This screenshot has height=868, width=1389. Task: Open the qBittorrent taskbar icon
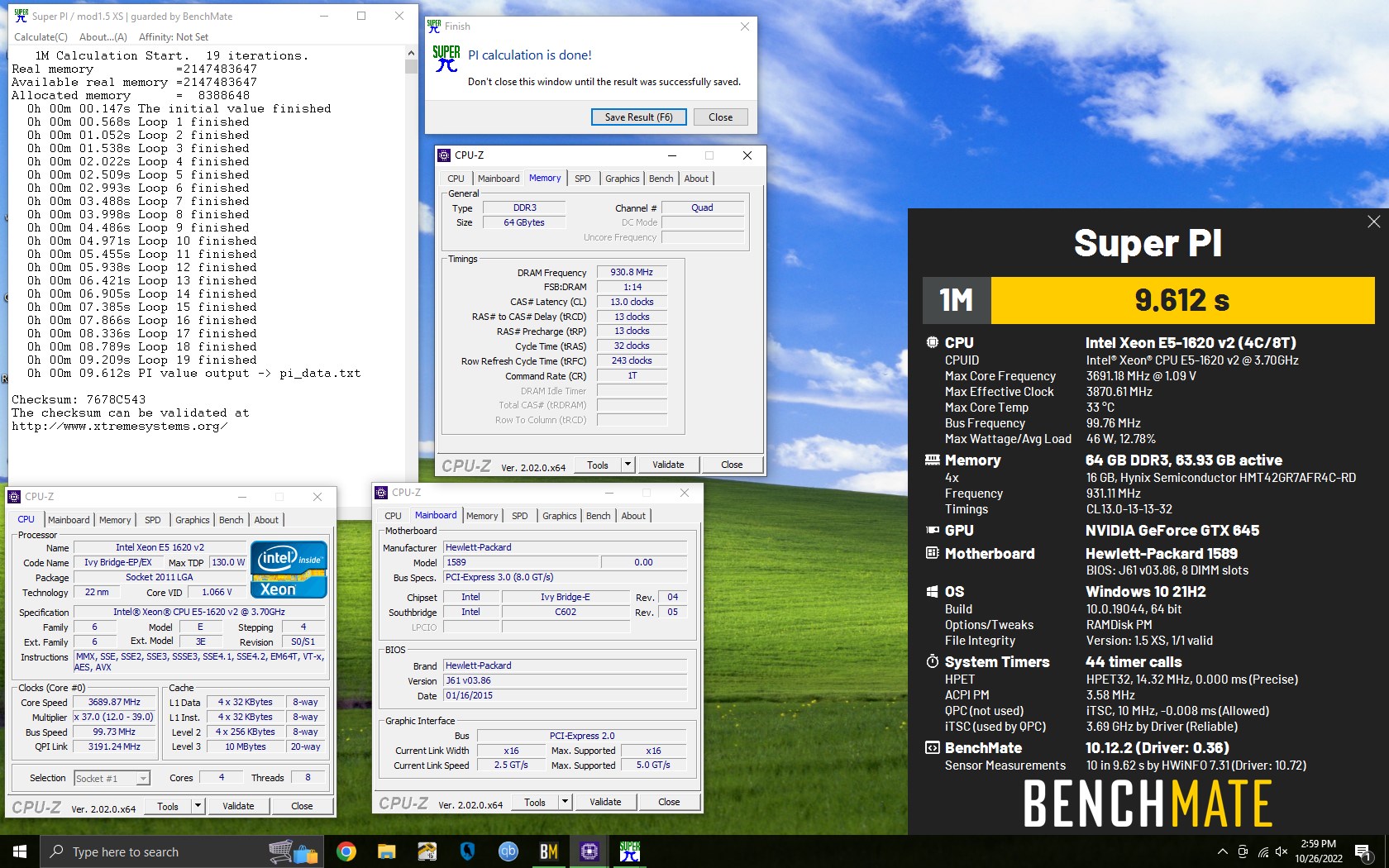pyautogui.click(x=508, y=851)
